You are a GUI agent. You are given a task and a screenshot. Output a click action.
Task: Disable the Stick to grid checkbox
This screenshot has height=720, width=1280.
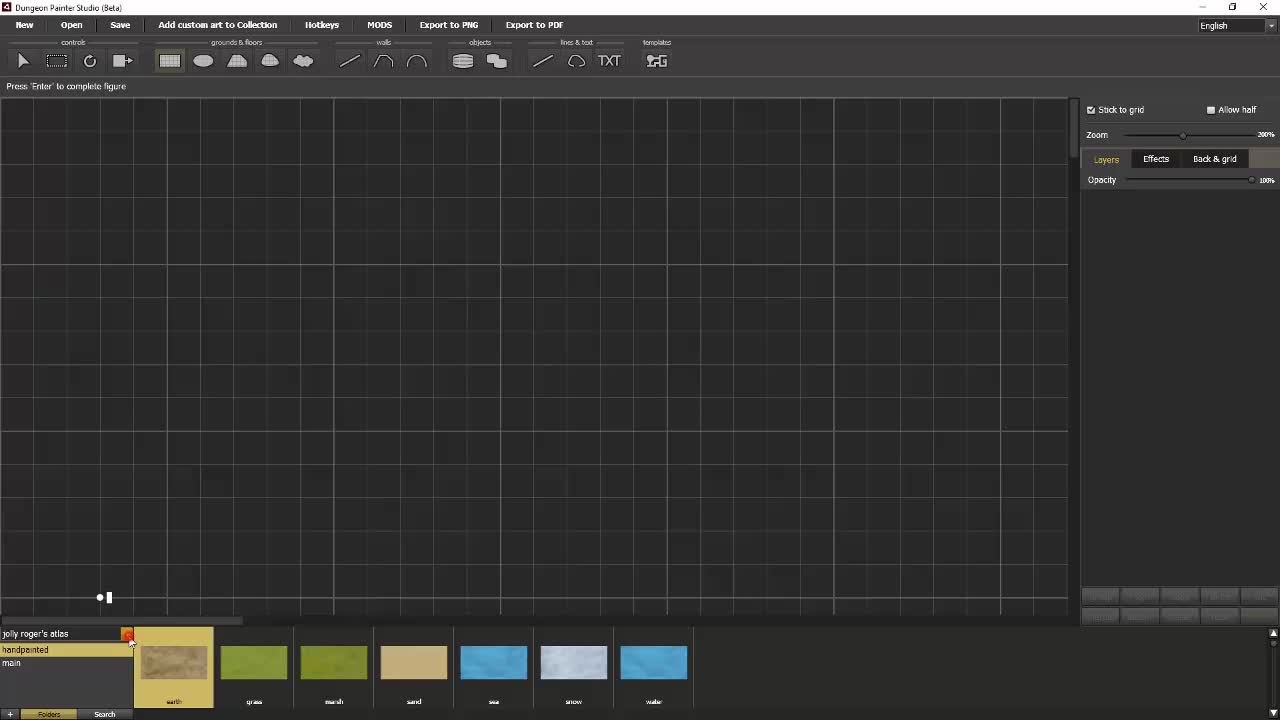point(1091,110)
